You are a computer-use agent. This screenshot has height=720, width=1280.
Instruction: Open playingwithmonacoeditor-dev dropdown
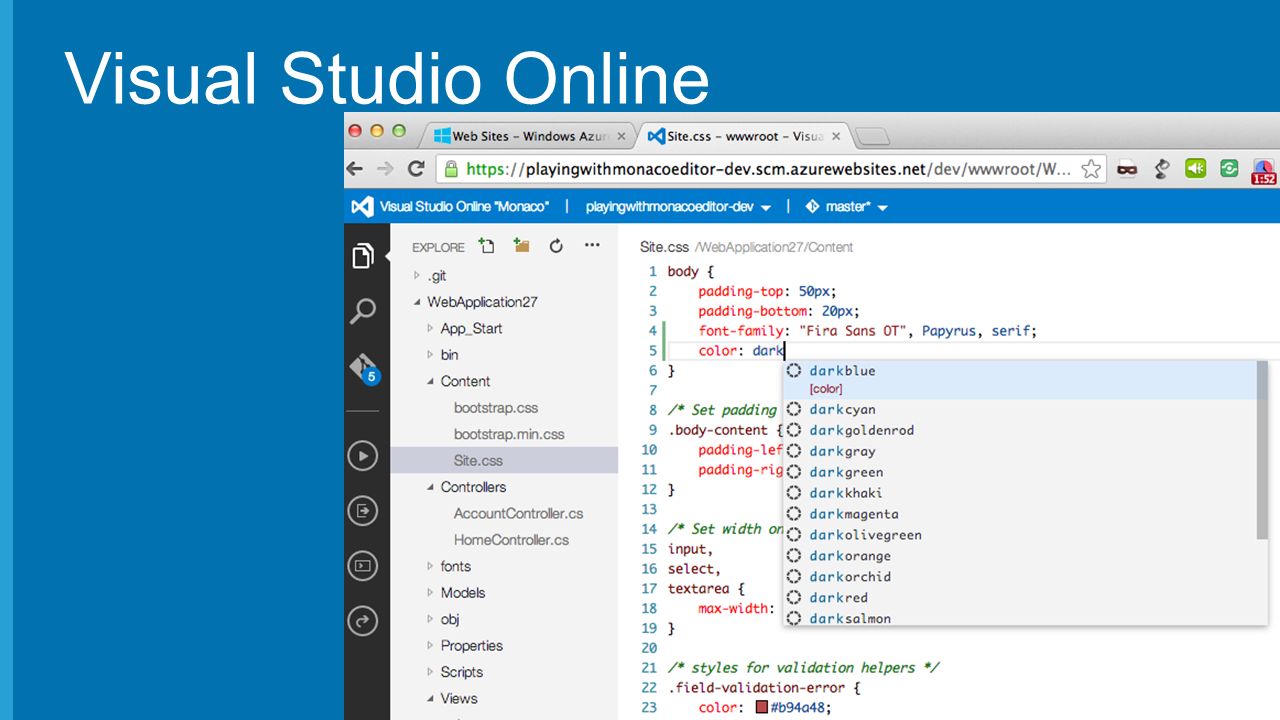(x=678, y=207)
